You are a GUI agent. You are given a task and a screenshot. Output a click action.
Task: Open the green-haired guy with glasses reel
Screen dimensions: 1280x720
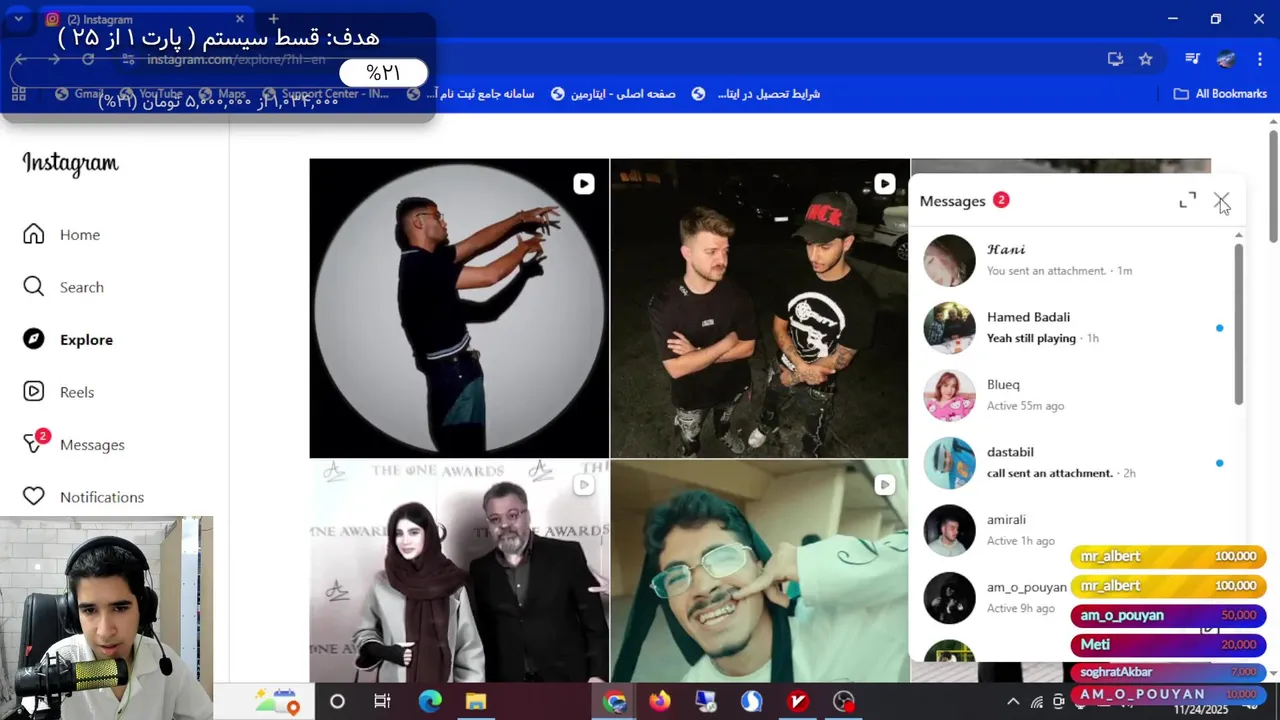coord(759,571)
